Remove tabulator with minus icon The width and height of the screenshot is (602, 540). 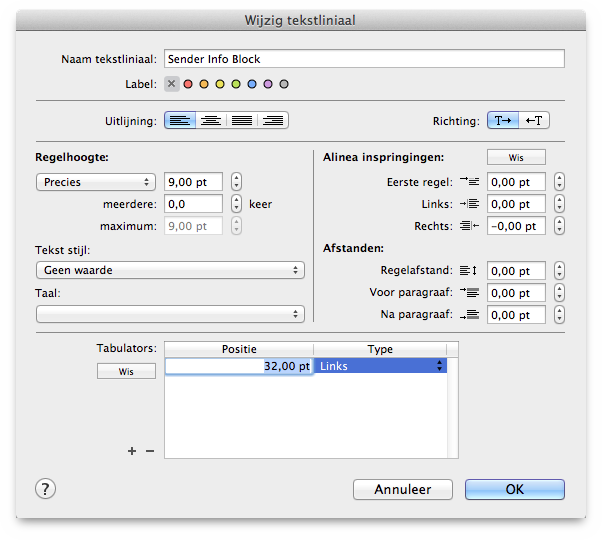point(150,451)
